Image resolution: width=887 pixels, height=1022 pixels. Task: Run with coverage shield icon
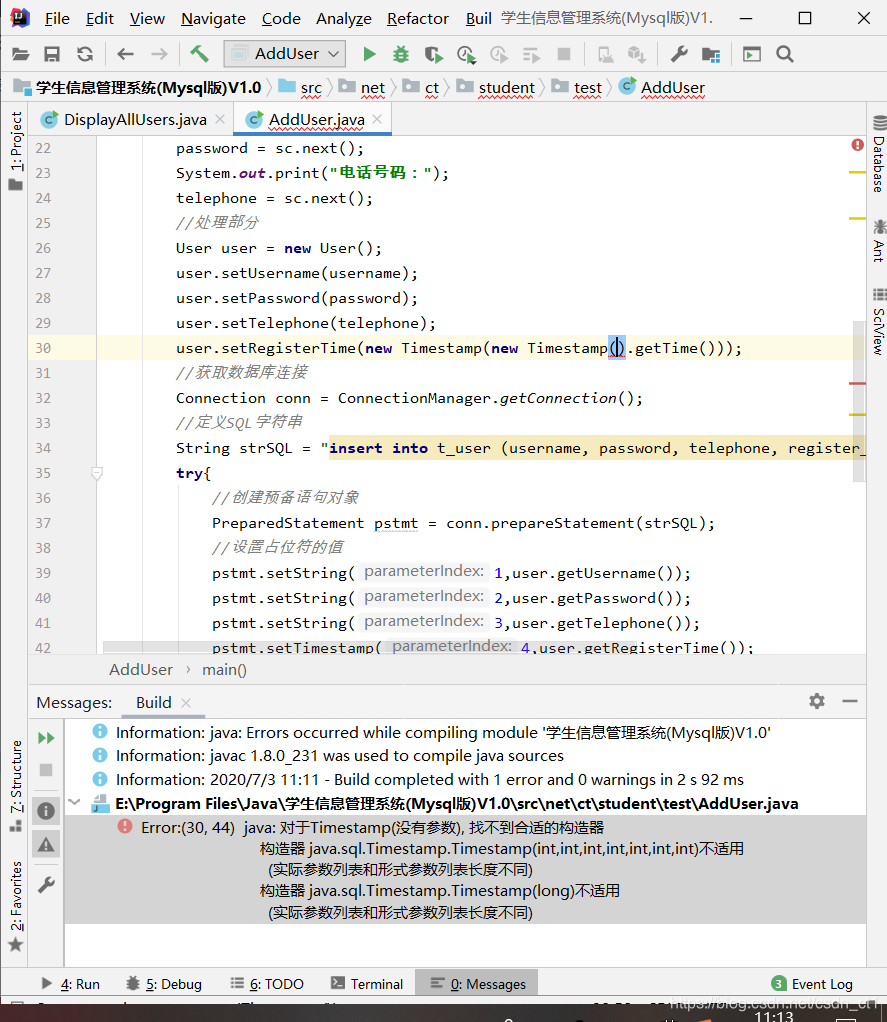433,54
